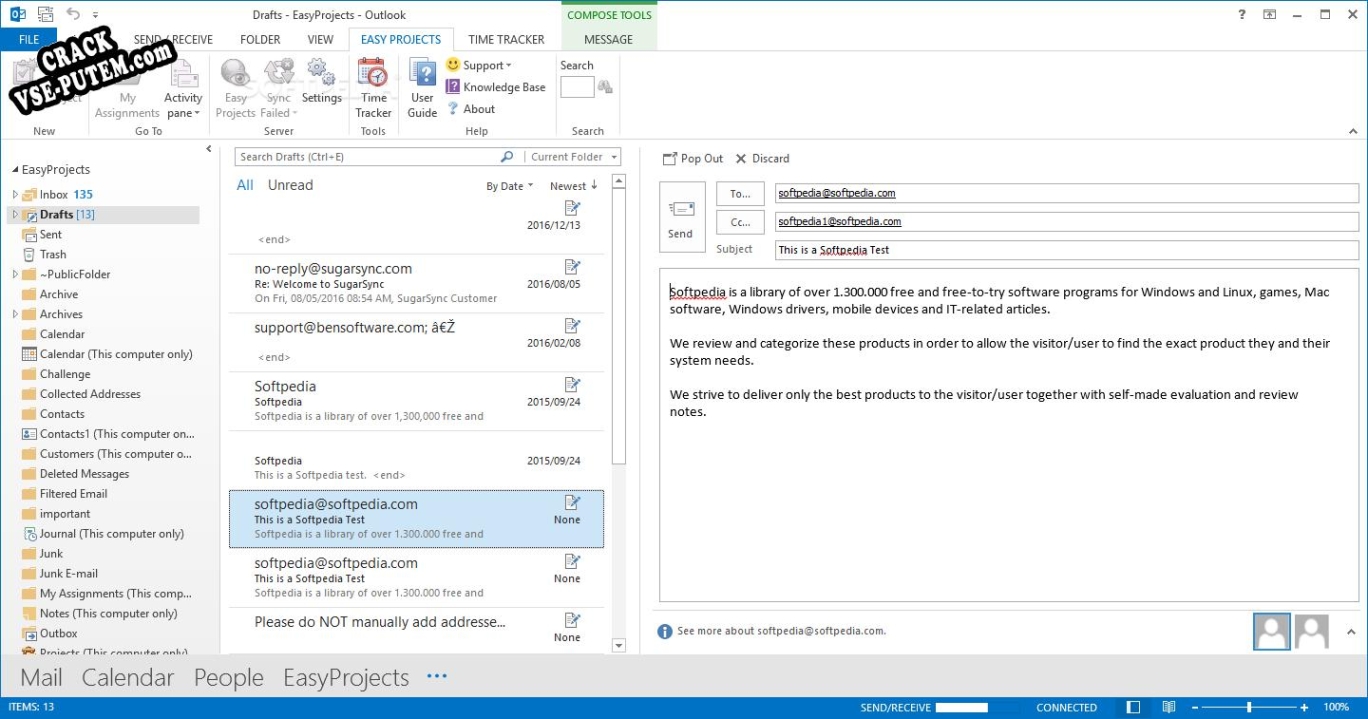The image size is (1368, 719).
Task: Select the EASY PROJECTS tab
Action: [x=401, y=40]
